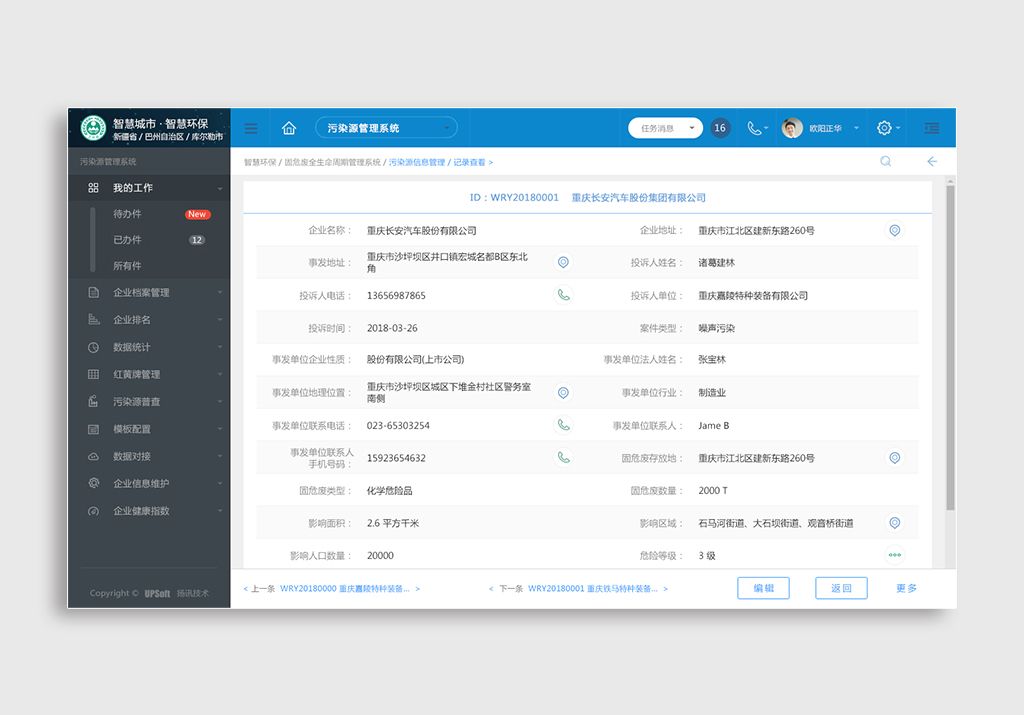Expand the 欧阳正华 user menu arrow
Image resolution: width=1024 pixels, height=715 pixels.
(x=856, y=128)
